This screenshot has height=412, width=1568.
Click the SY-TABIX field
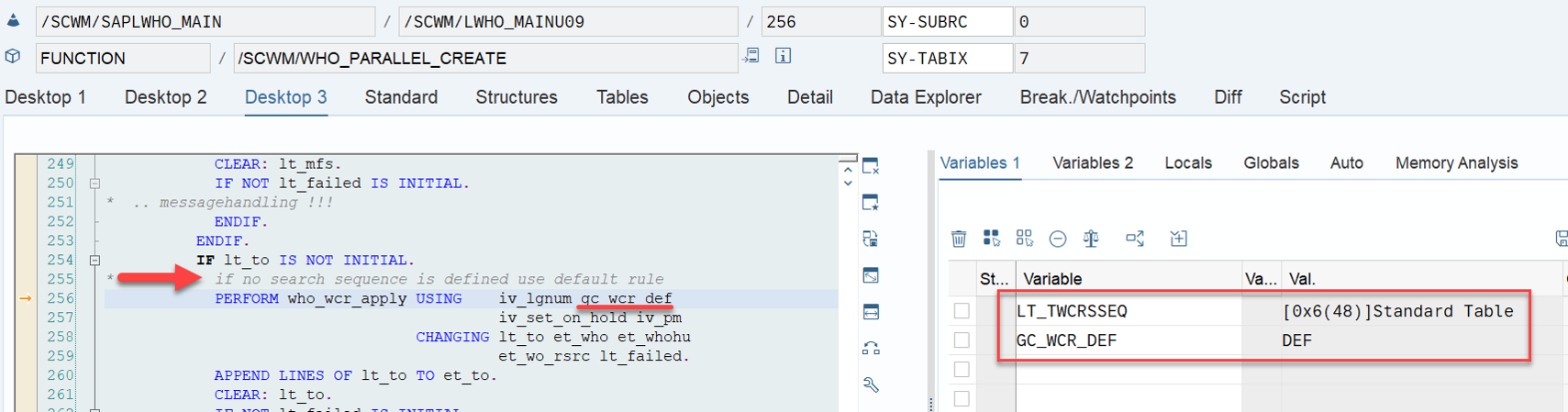(x=948, y=58)
